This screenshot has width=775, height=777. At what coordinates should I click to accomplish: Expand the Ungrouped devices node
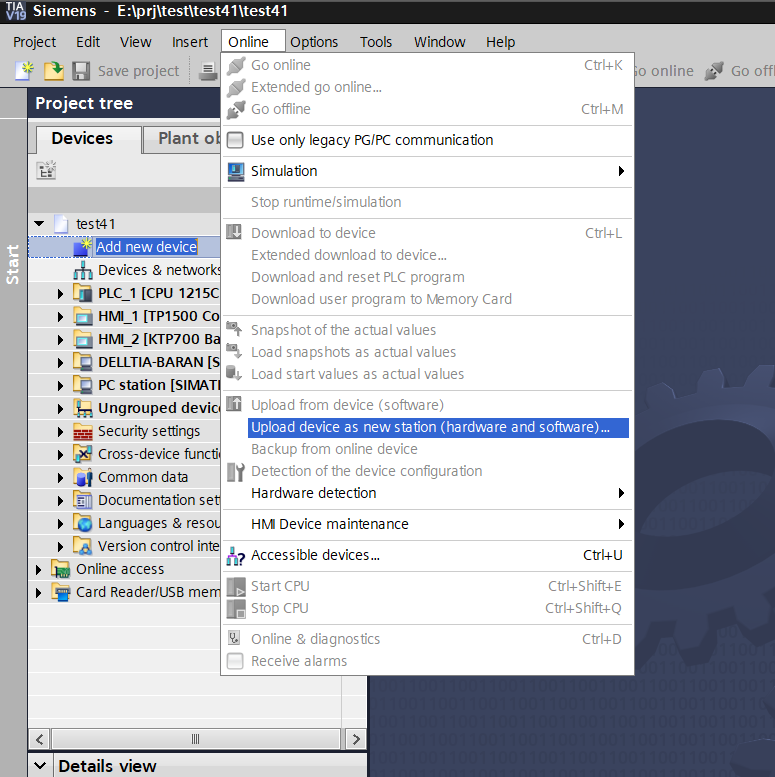(x=60, y=408)
